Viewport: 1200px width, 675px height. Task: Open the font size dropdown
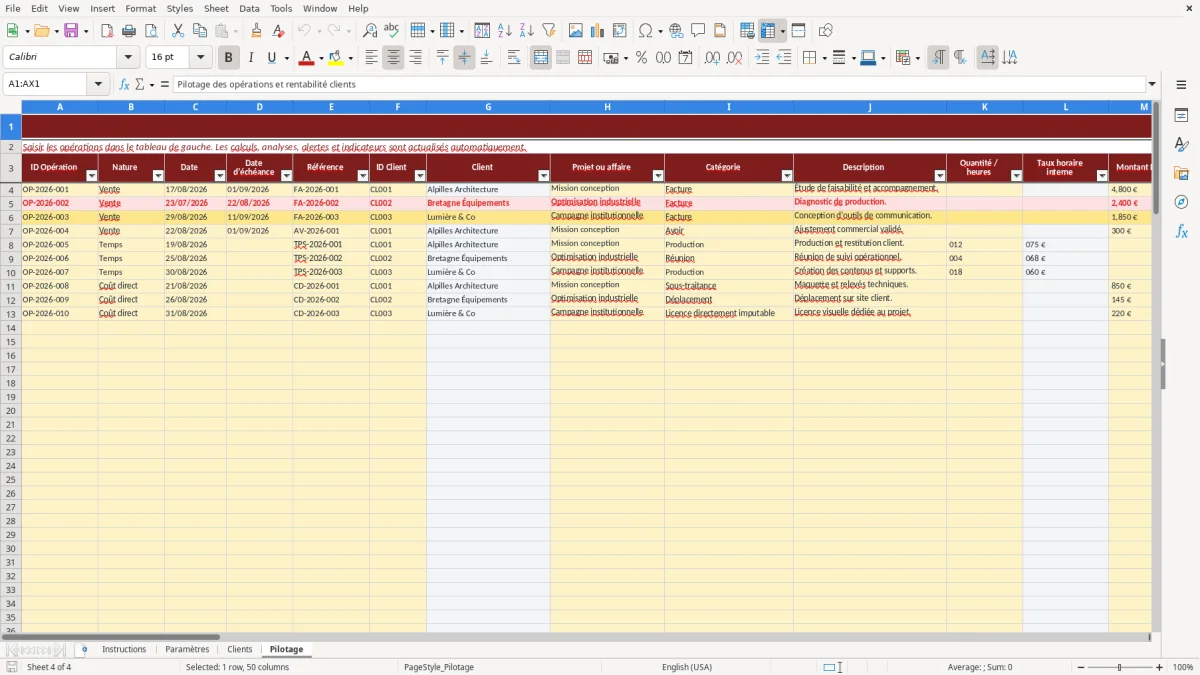pyautogui.click(x=200, y=58)
